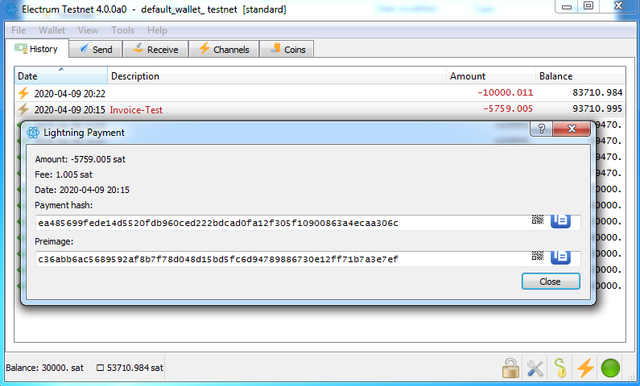The width and height of the screenshot is (640, 386).
Task: Show QR code for preimage
Action: coord(538,256)
